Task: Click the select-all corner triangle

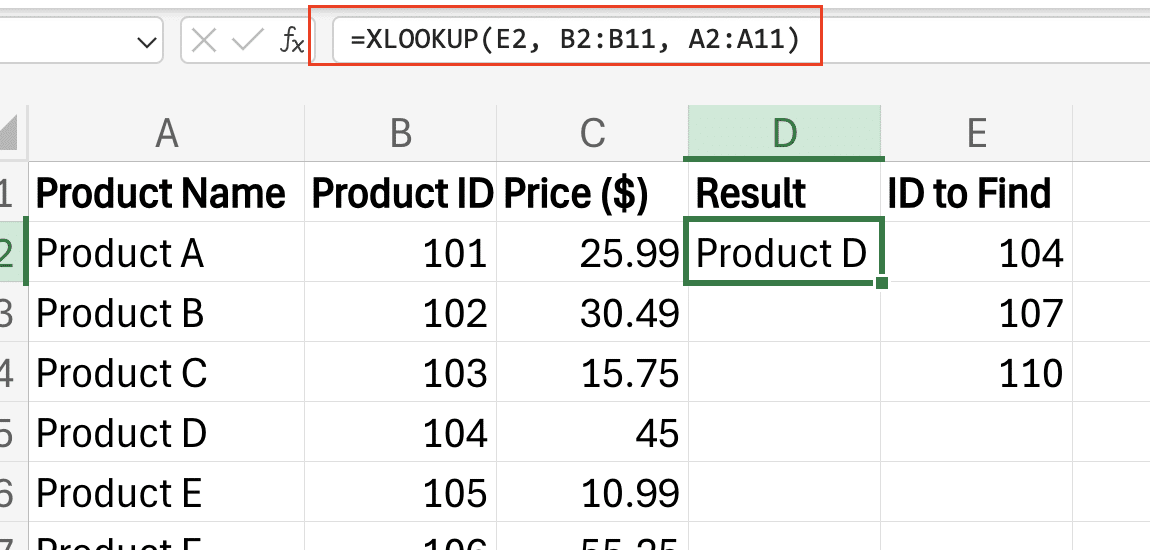Action: [10, 133]
